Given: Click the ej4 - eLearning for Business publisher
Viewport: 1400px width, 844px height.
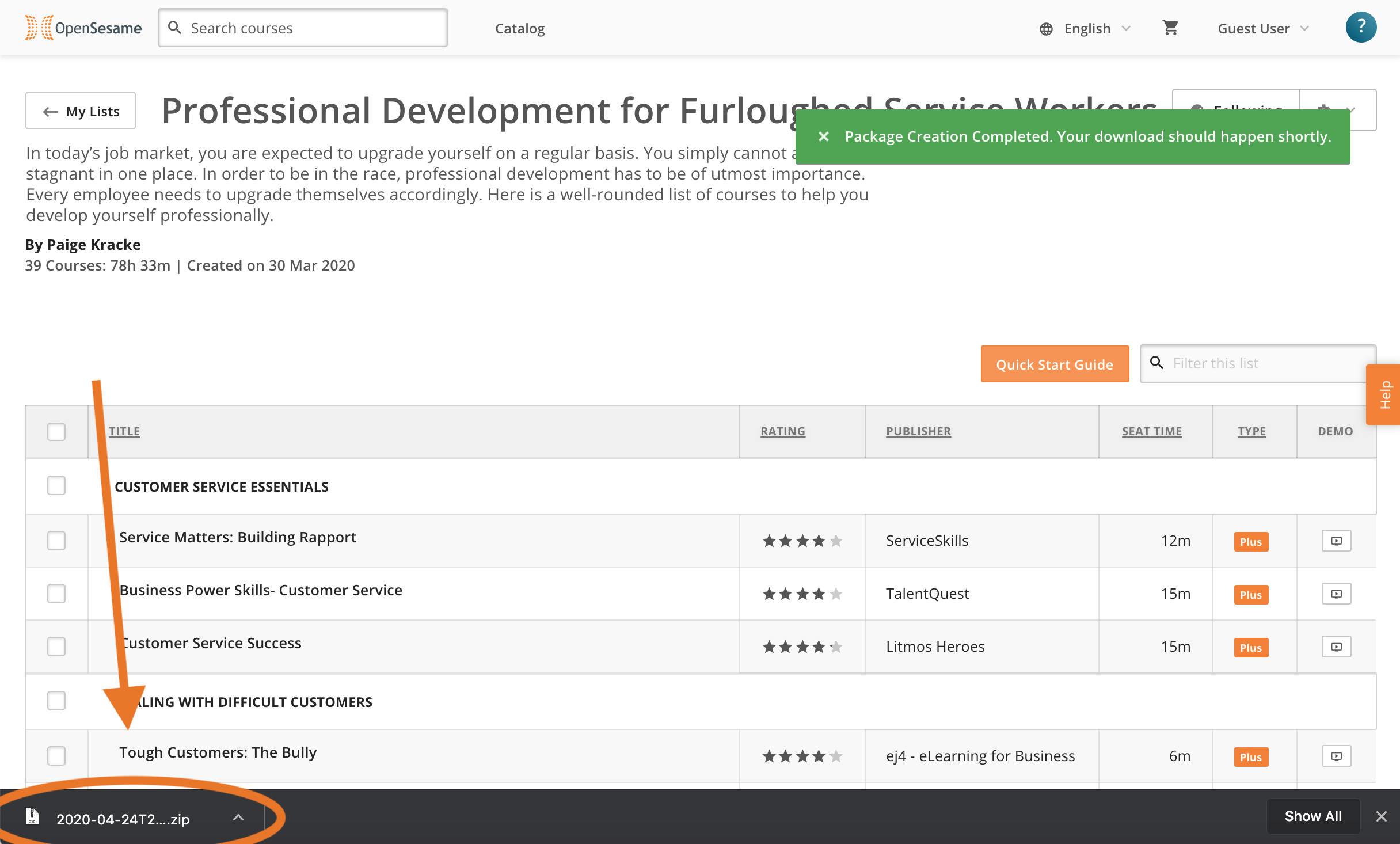Looking at the screenshot, I should pyautogui.click(x=980, y=756).
